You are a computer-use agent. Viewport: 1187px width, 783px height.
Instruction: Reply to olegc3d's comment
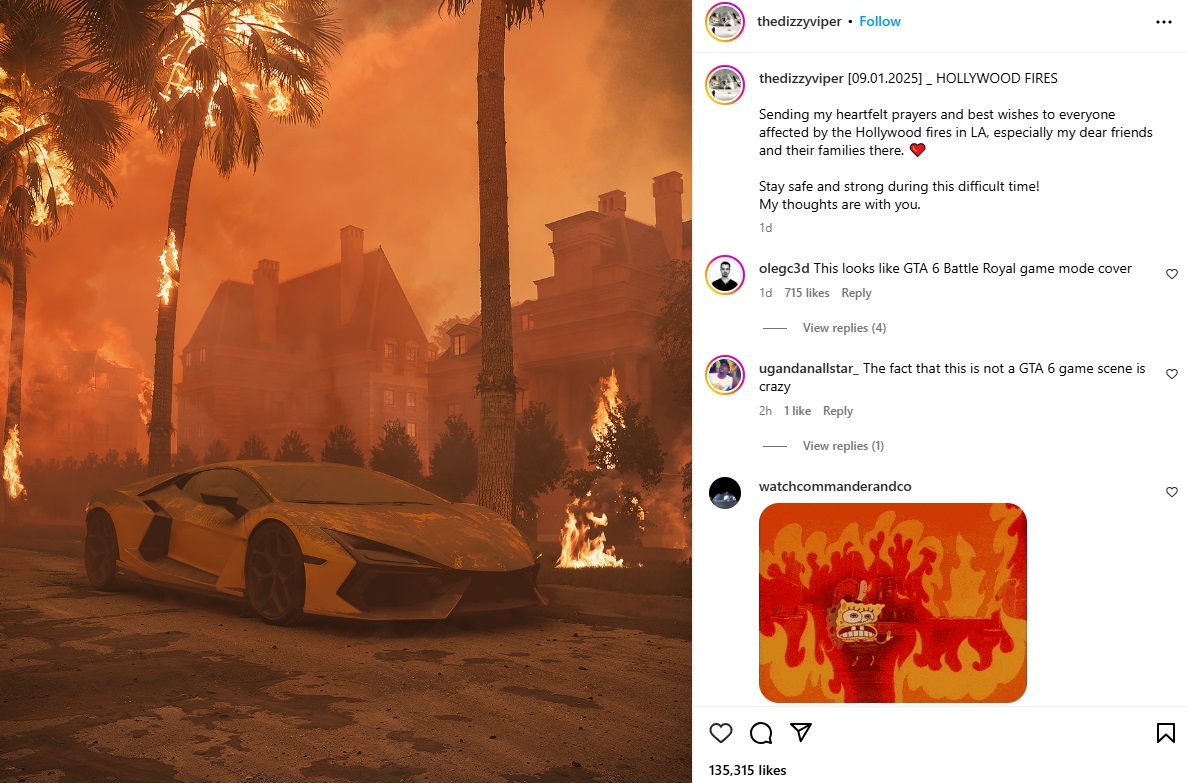(x=856, y=293)
